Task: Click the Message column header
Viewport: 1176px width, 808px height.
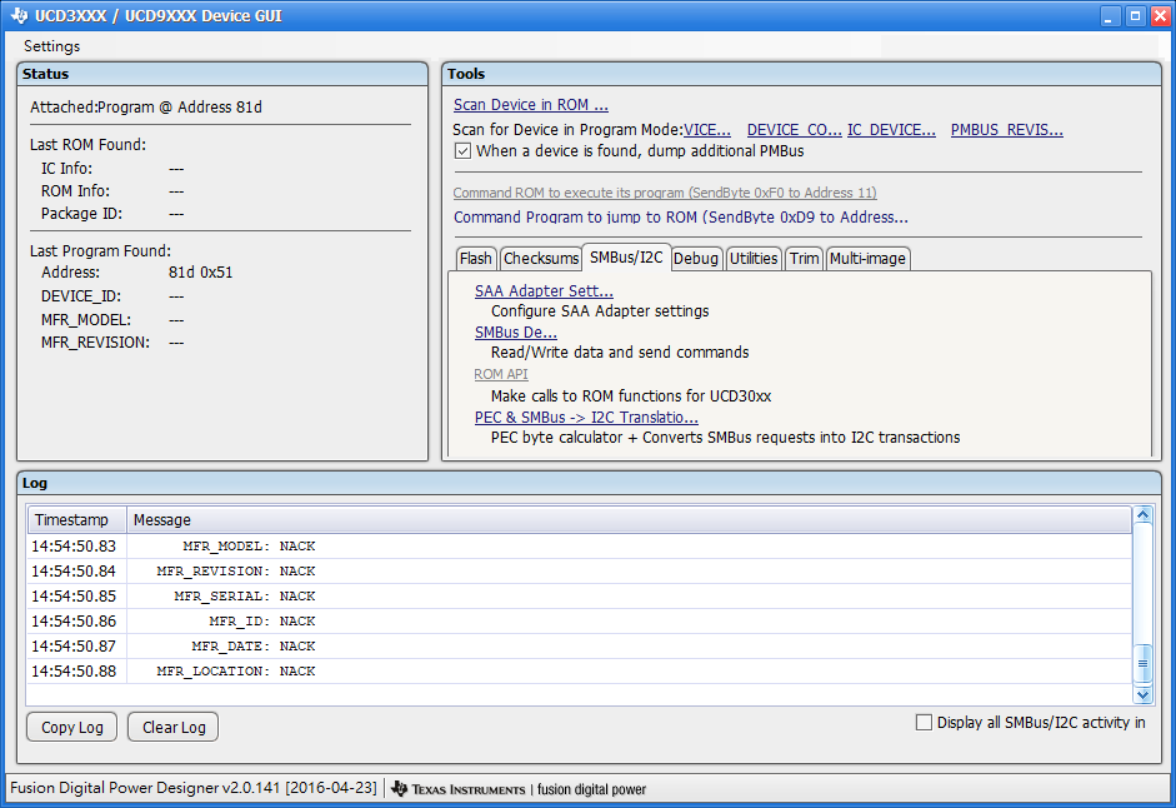Action: [628, 519]
